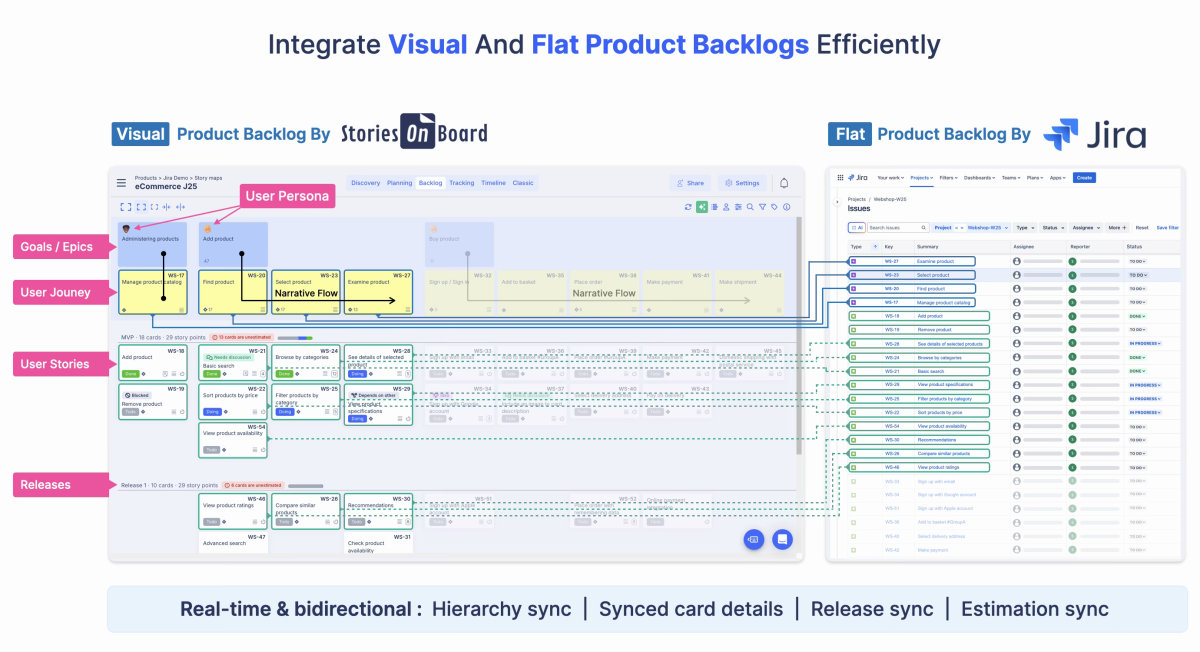Click Save filter link
The height and width of the screenshot is (652, 1200).
[1167, 228]
